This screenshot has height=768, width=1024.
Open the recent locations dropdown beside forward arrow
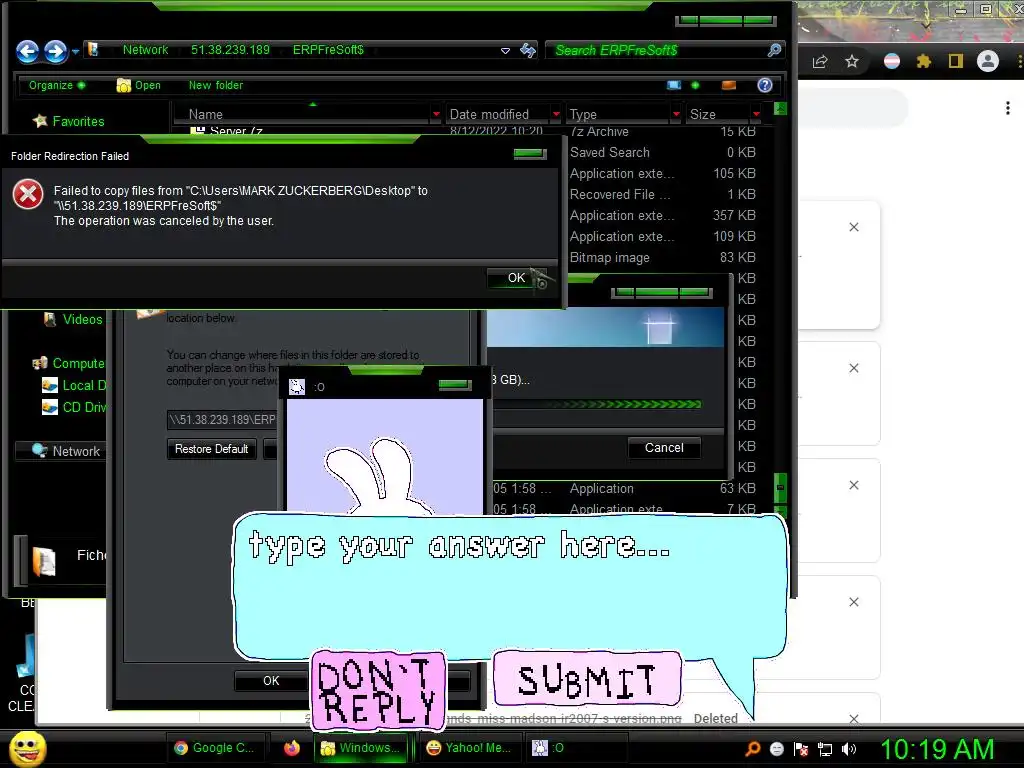pos(76,51)
